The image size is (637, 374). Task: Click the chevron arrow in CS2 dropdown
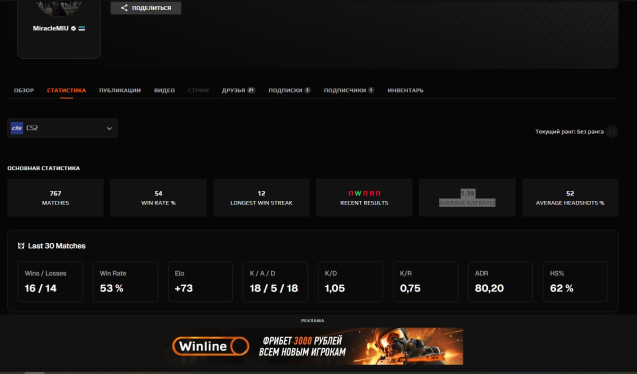[x=109, y=128]
